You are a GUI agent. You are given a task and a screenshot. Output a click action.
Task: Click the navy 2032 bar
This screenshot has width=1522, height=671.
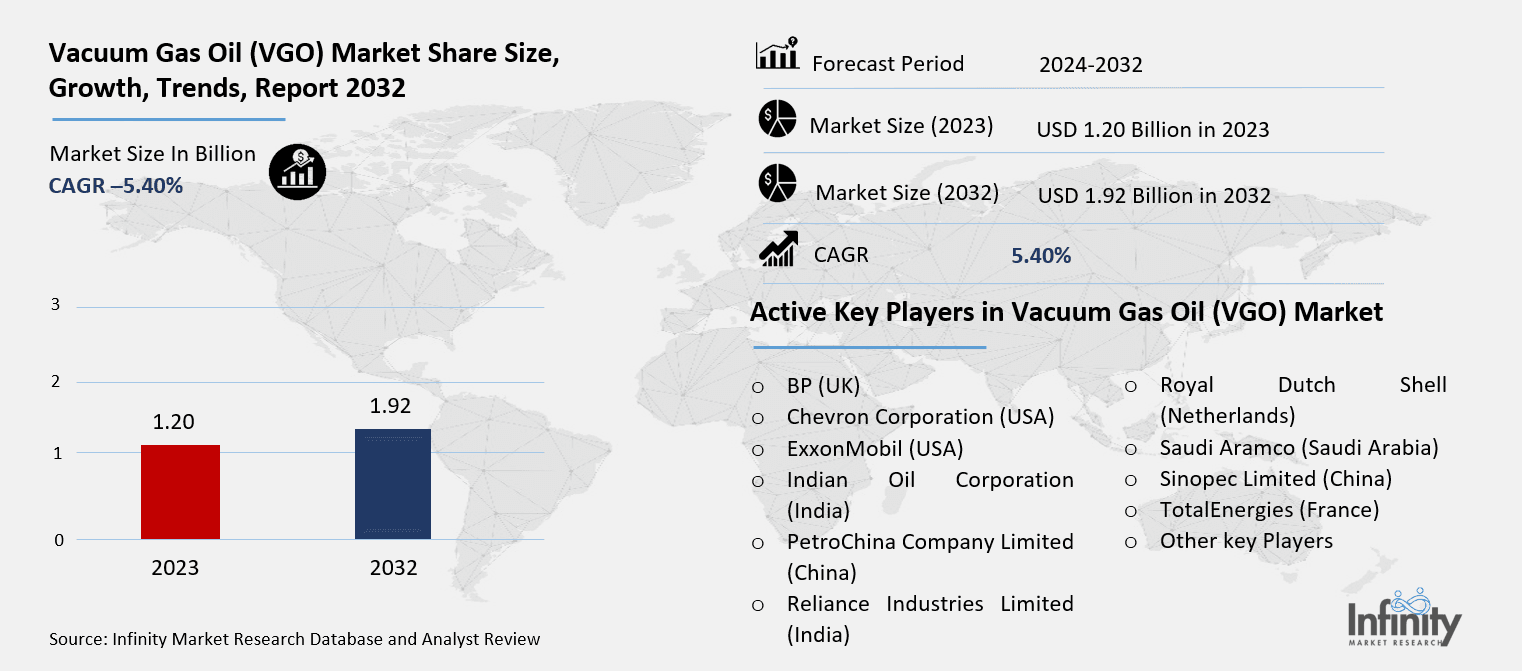392,482
